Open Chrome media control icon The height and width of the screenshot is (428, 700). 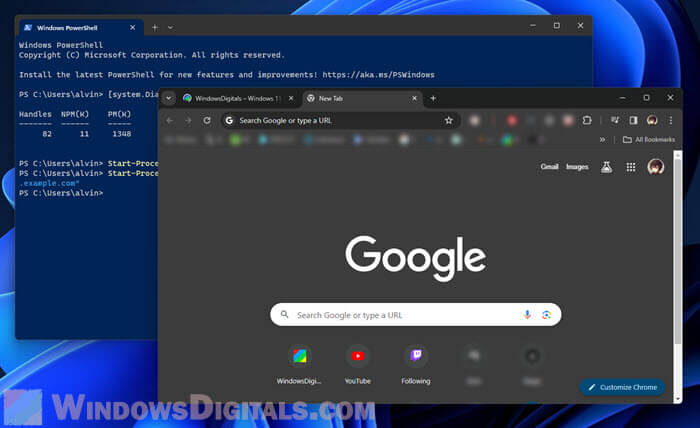[615, 120]
